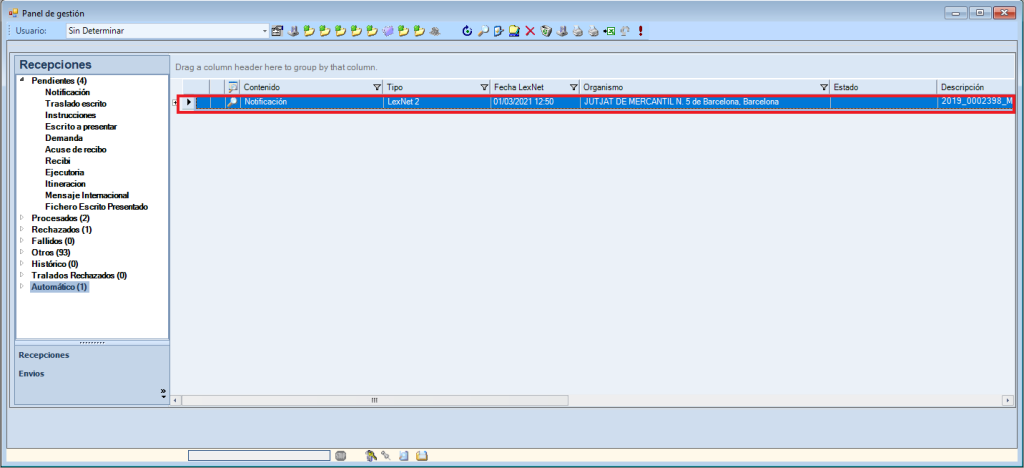Open the Contenido column filter
Viewport: 1024px width, 468px height.
tap(377, 87)
